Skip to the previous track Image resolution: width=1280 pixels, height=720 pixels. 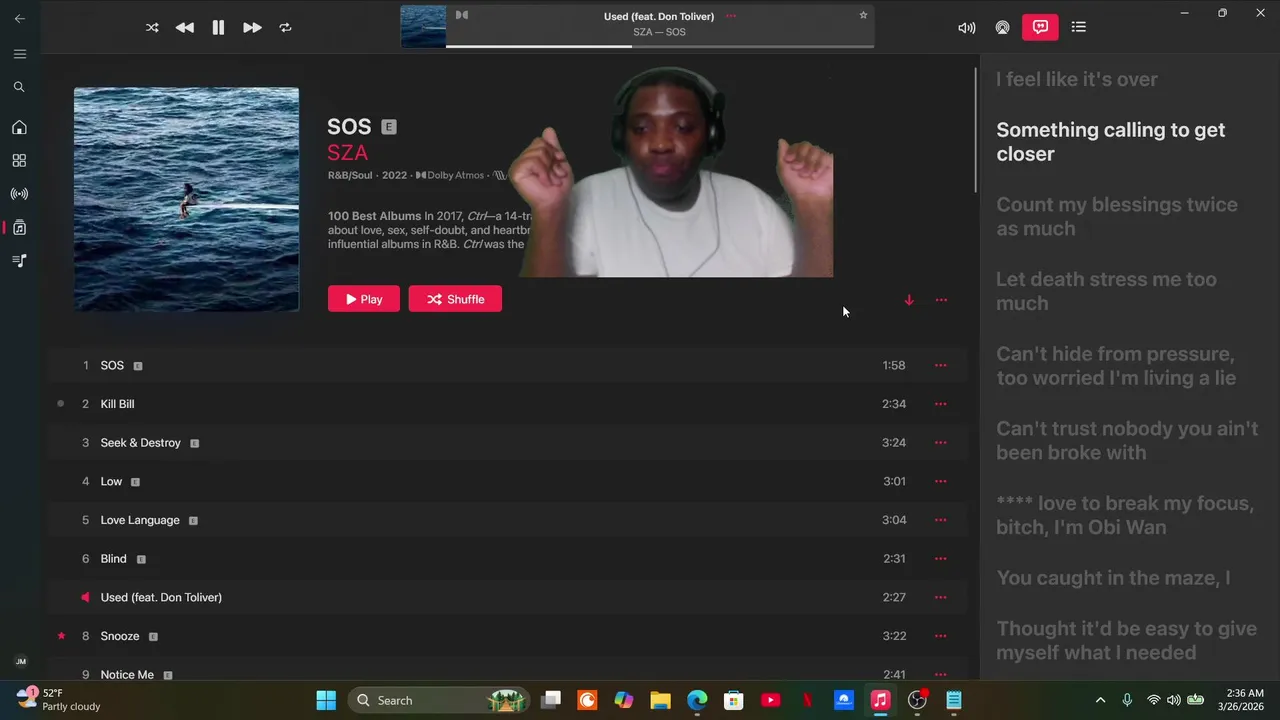pyautogui.click(x=185, y=28)
